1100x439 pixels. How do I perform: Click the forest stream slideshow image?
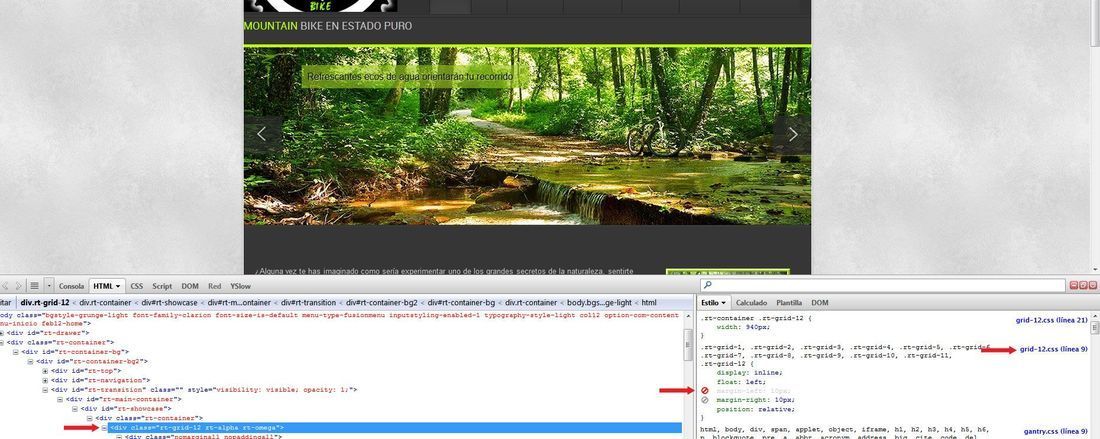pos(528,136)
